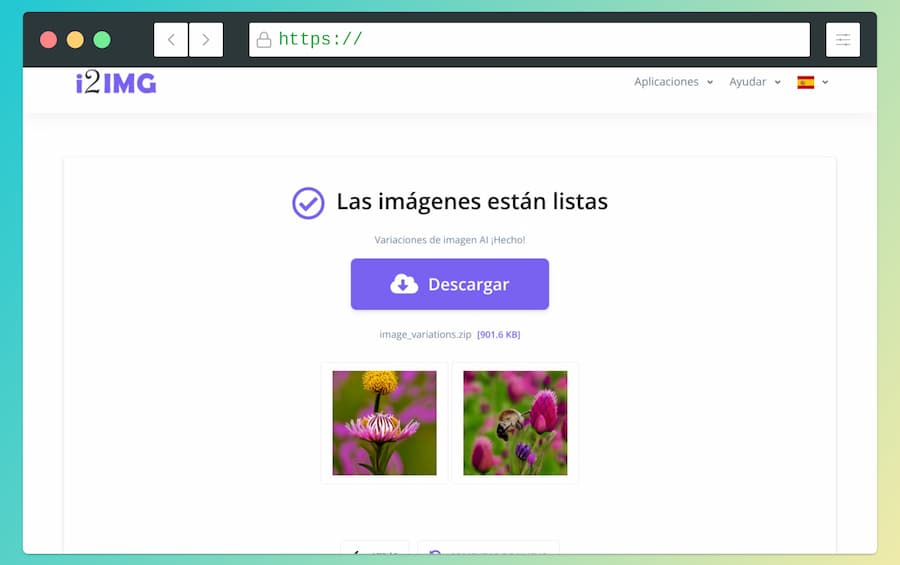Click the image_variations.zip file name
The image size is (900, 565).
pyautogui.click(x=425, y=334)
